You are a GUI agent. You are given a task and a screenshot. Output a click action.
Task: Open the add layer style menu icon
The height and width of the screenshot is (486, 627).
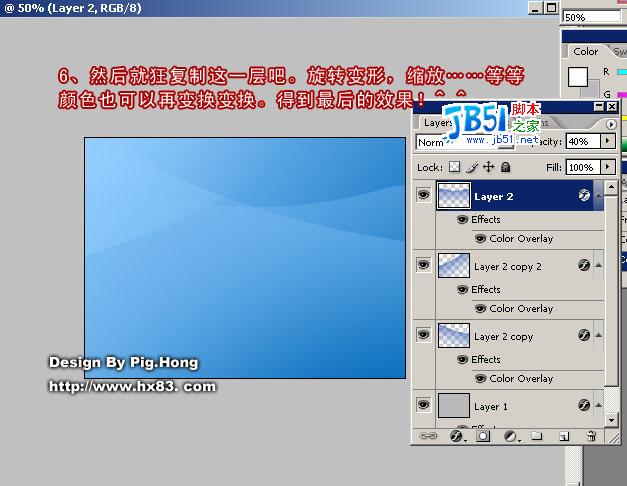[x=457, y=436]
